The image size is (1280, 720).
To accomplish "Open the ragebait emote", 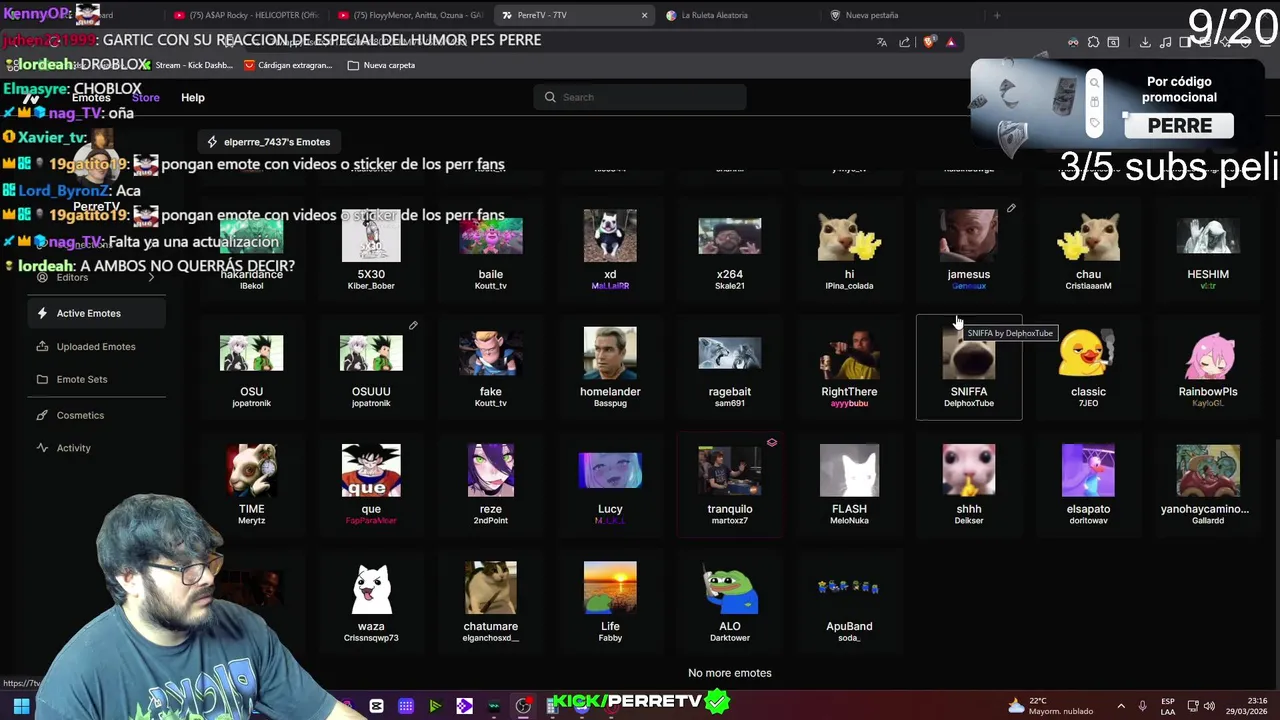I will click(730, 368).
